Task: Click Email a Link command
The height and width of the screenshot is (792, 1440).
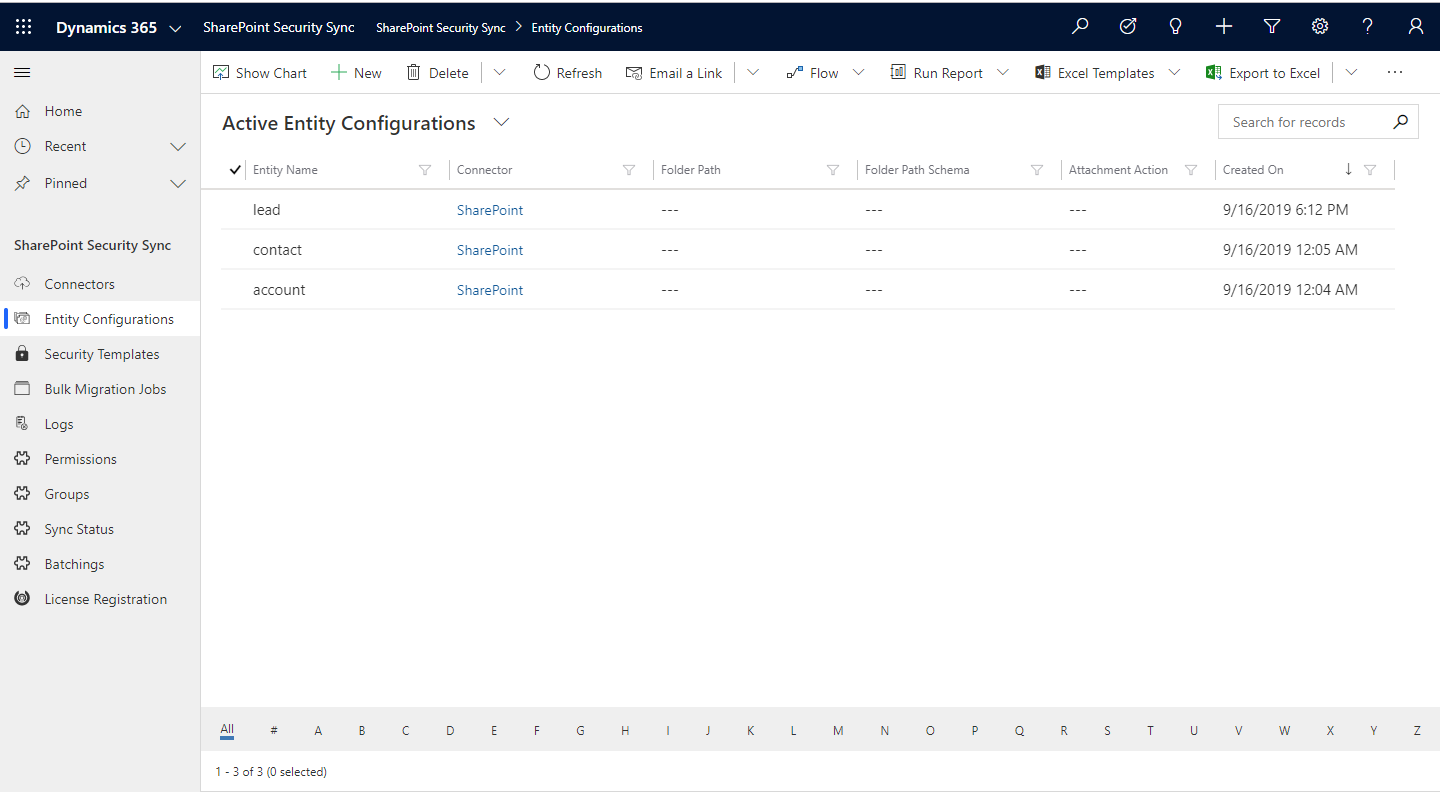Action: [x=673, y=73]
